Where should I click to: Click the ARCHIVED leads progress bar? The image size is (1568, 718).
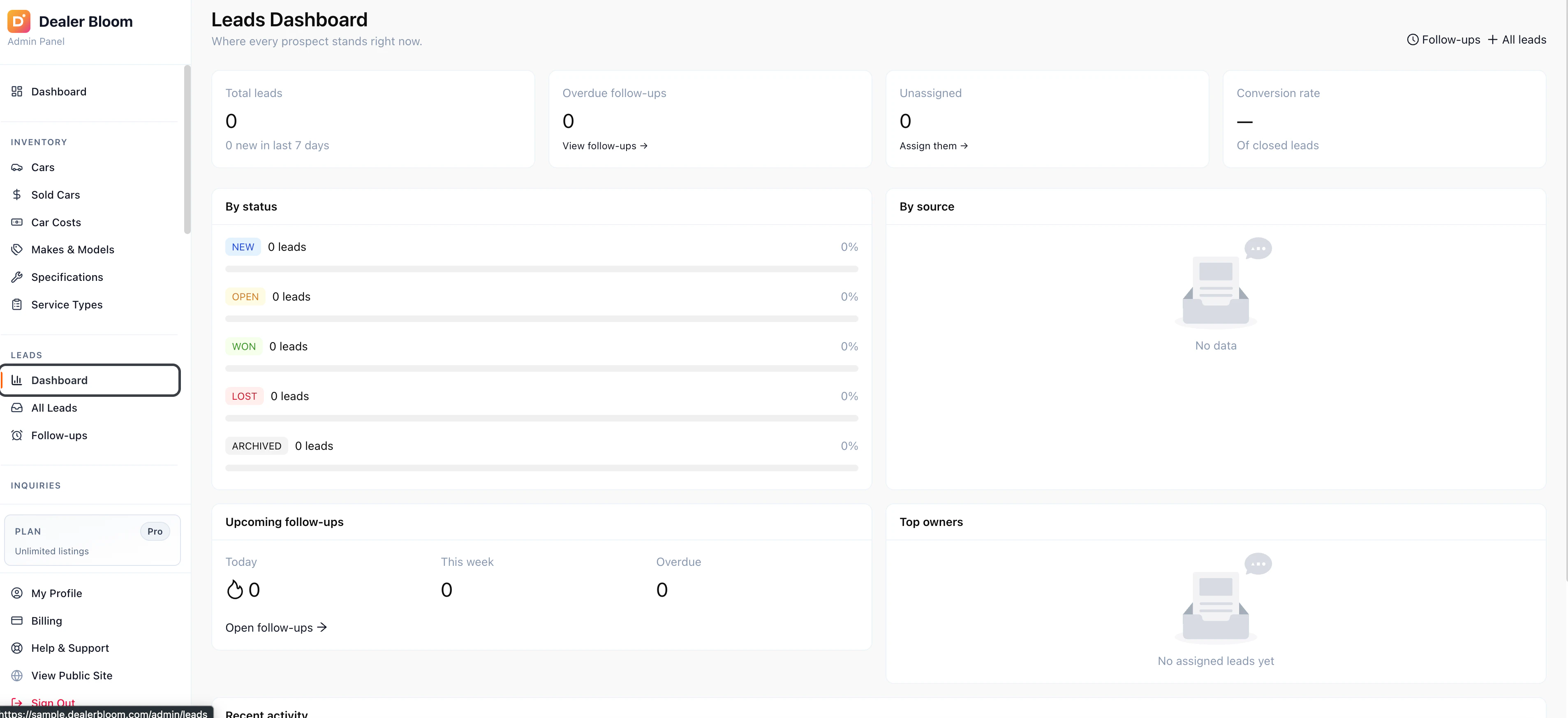pos(541,468)
